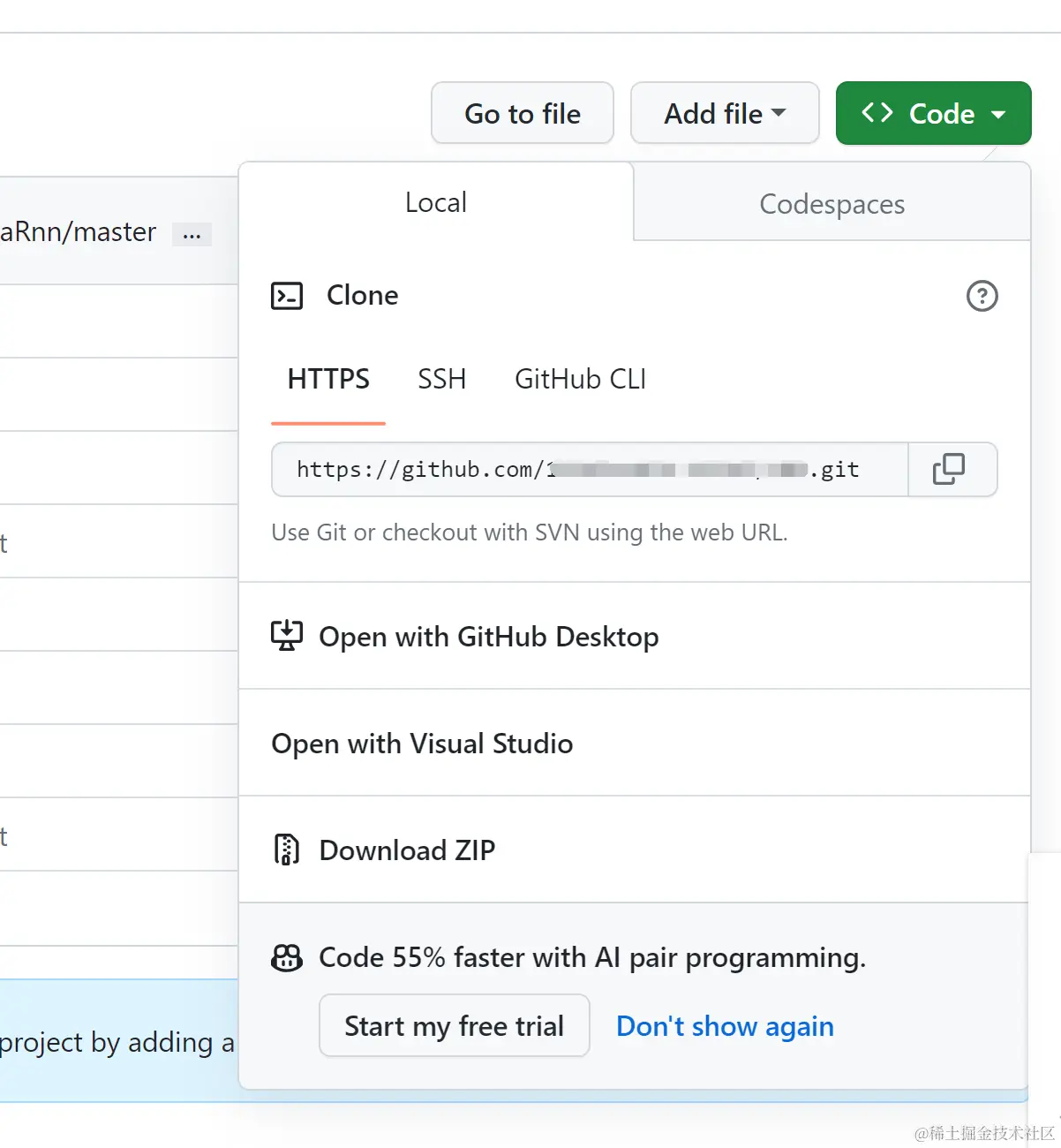Select the HTTPS clone option
Image resolution: width=1061 pixels, height=1148 pixels.
tap(328, 379)
